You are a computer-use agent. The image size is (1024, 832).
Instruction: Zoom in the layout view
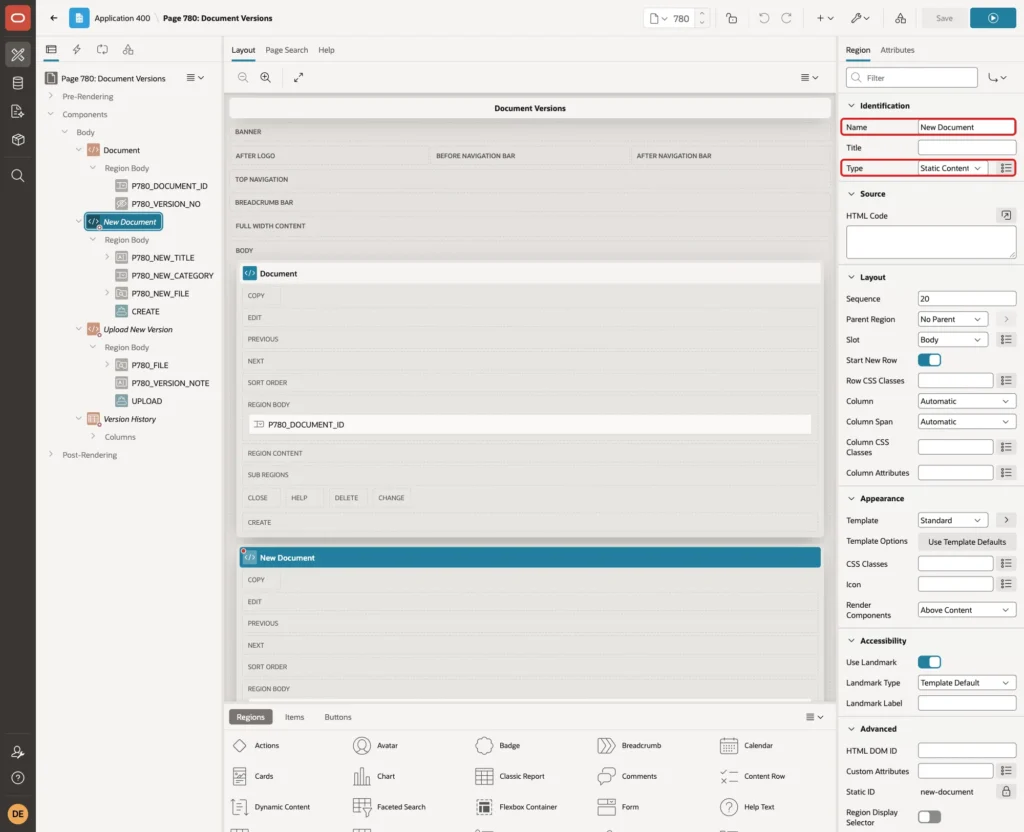[265, 77]
